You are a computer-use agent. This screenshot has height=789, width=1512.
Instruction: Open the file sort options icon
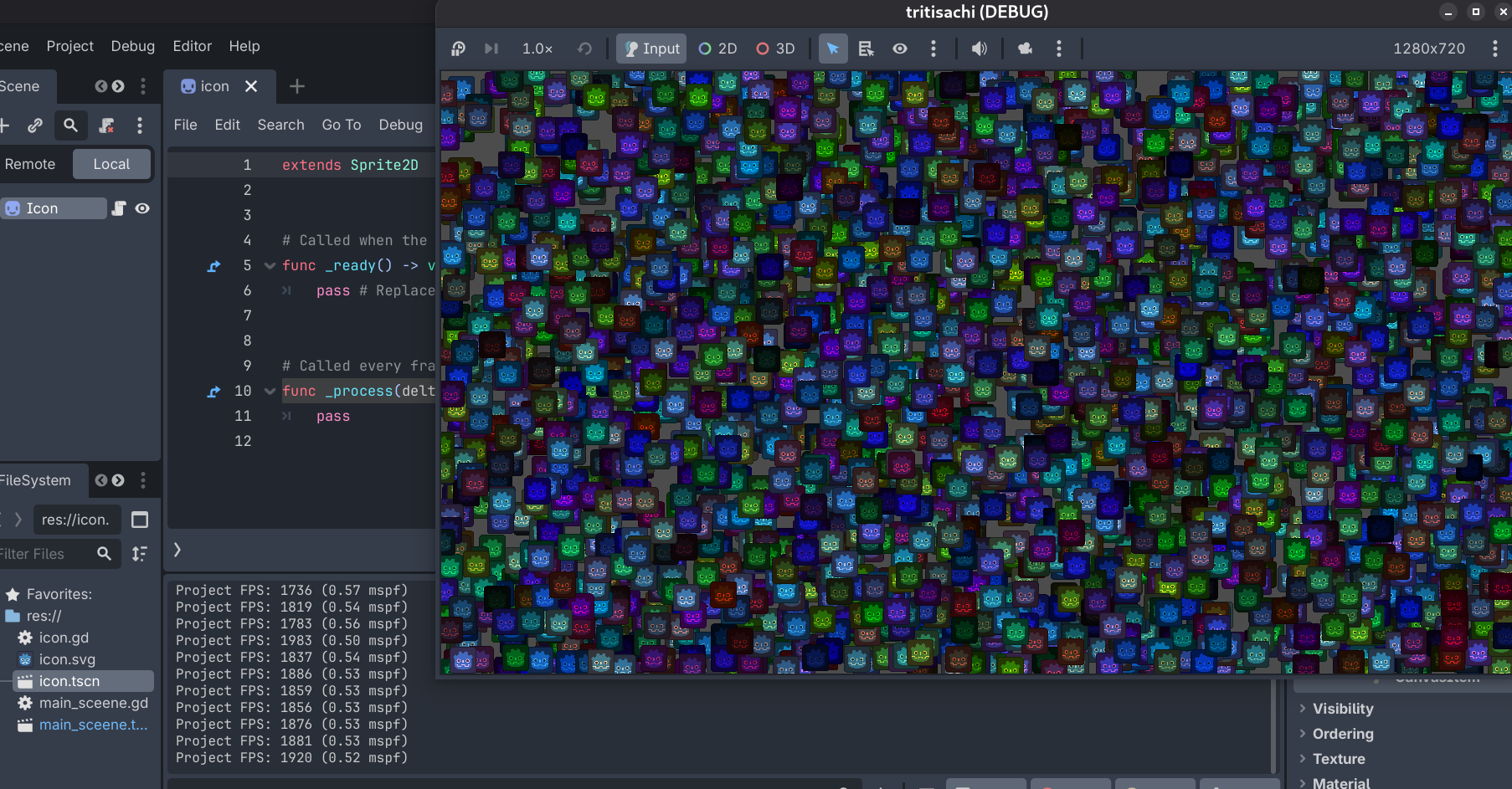pos(140,554)
